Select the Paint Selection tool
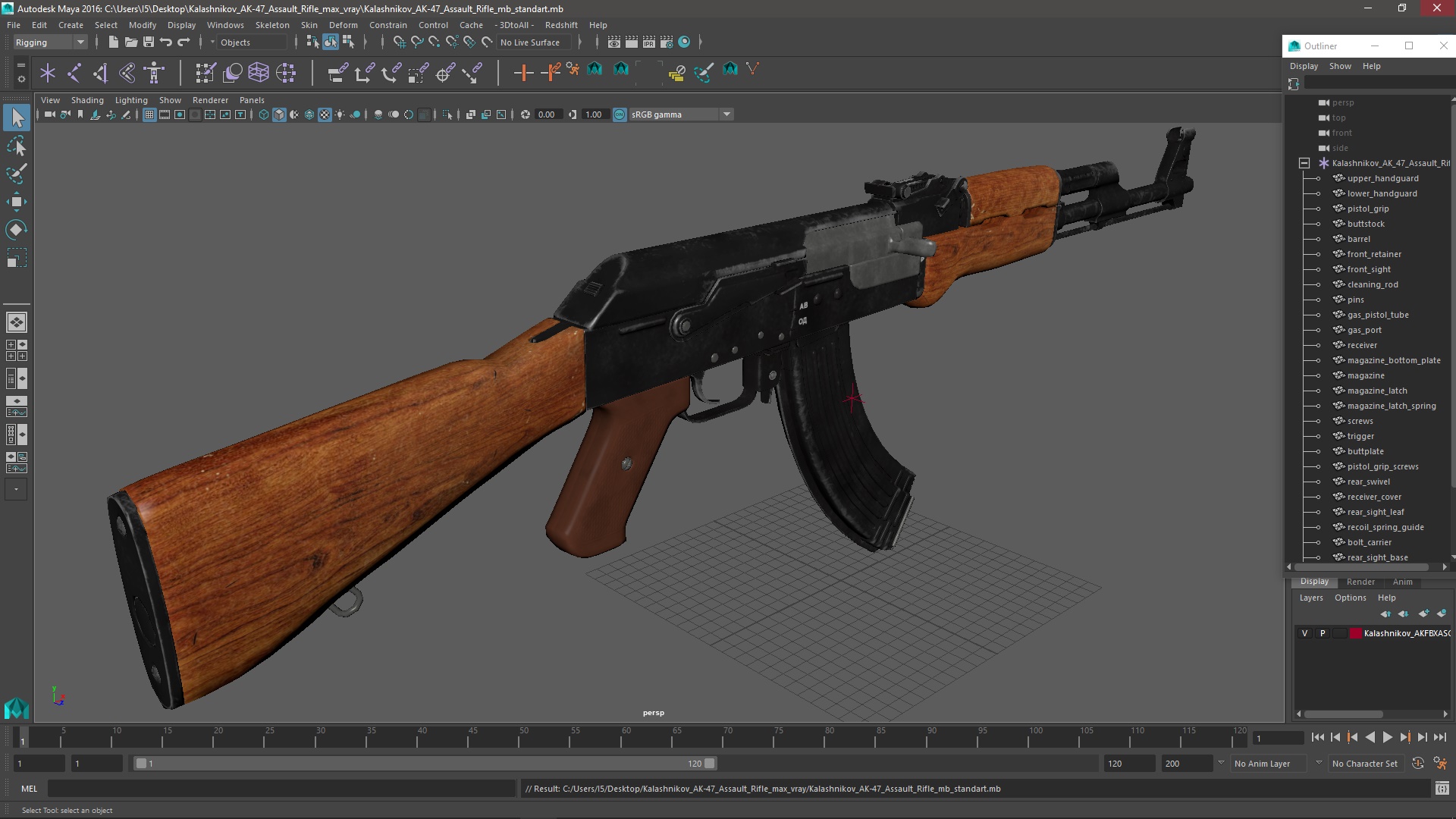The image size is (1456, 819). [16, 174]
